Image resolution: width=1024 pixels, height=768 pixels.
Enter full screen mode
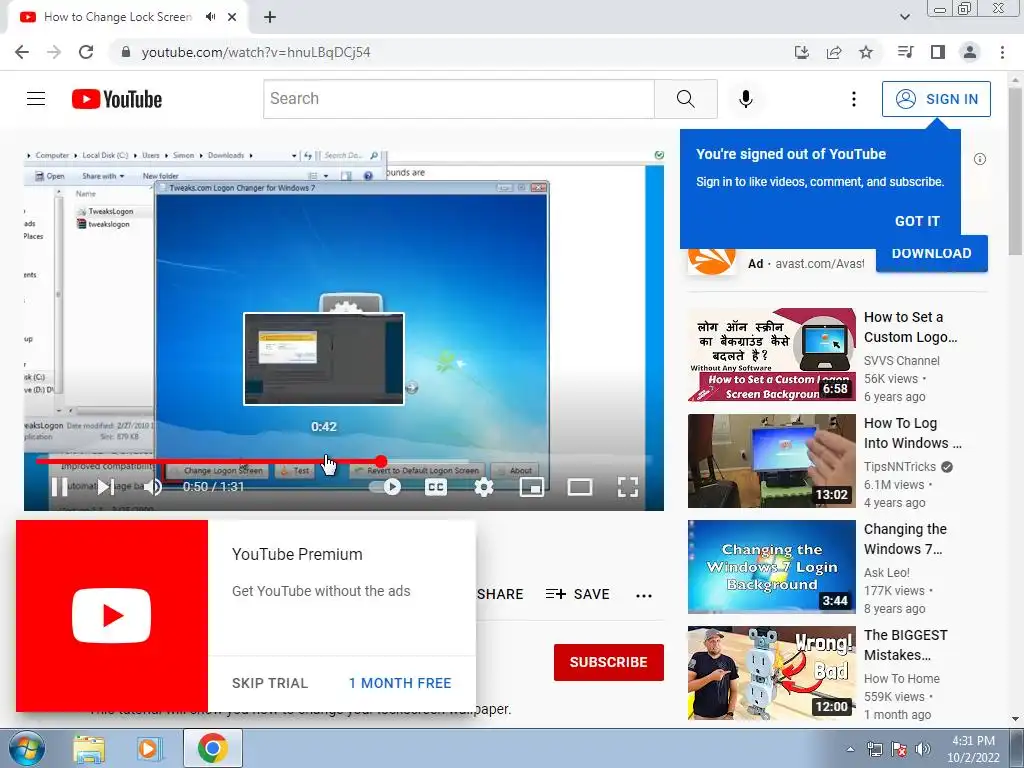628,487
